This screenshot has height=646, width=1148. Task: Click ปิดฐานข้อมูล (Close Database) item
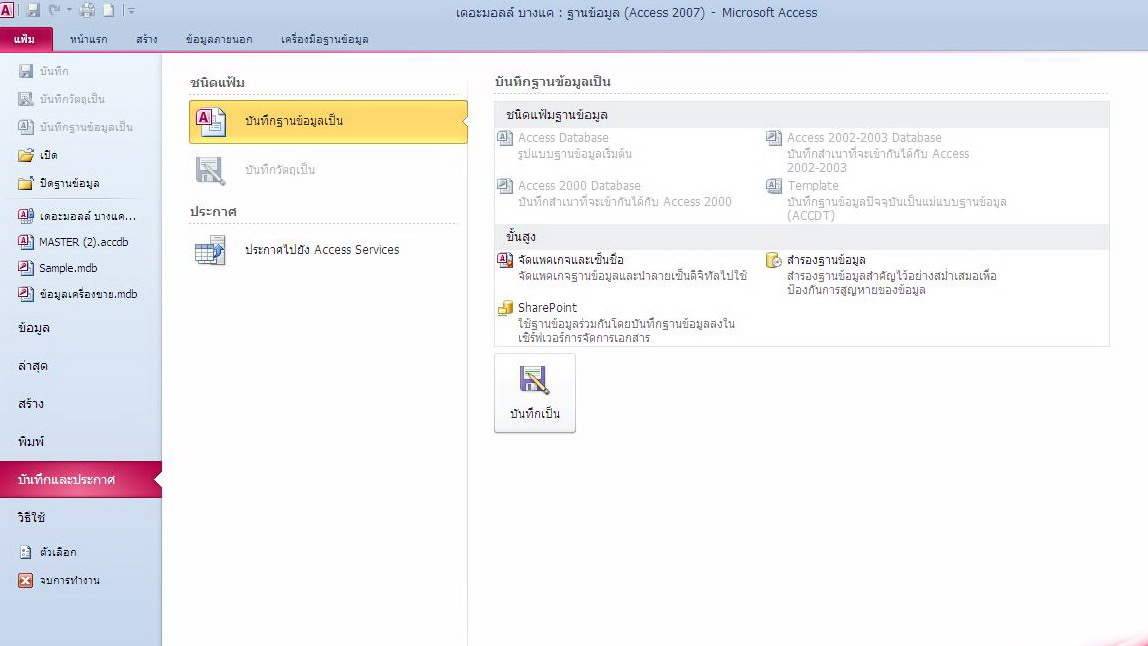pos(59,183)
